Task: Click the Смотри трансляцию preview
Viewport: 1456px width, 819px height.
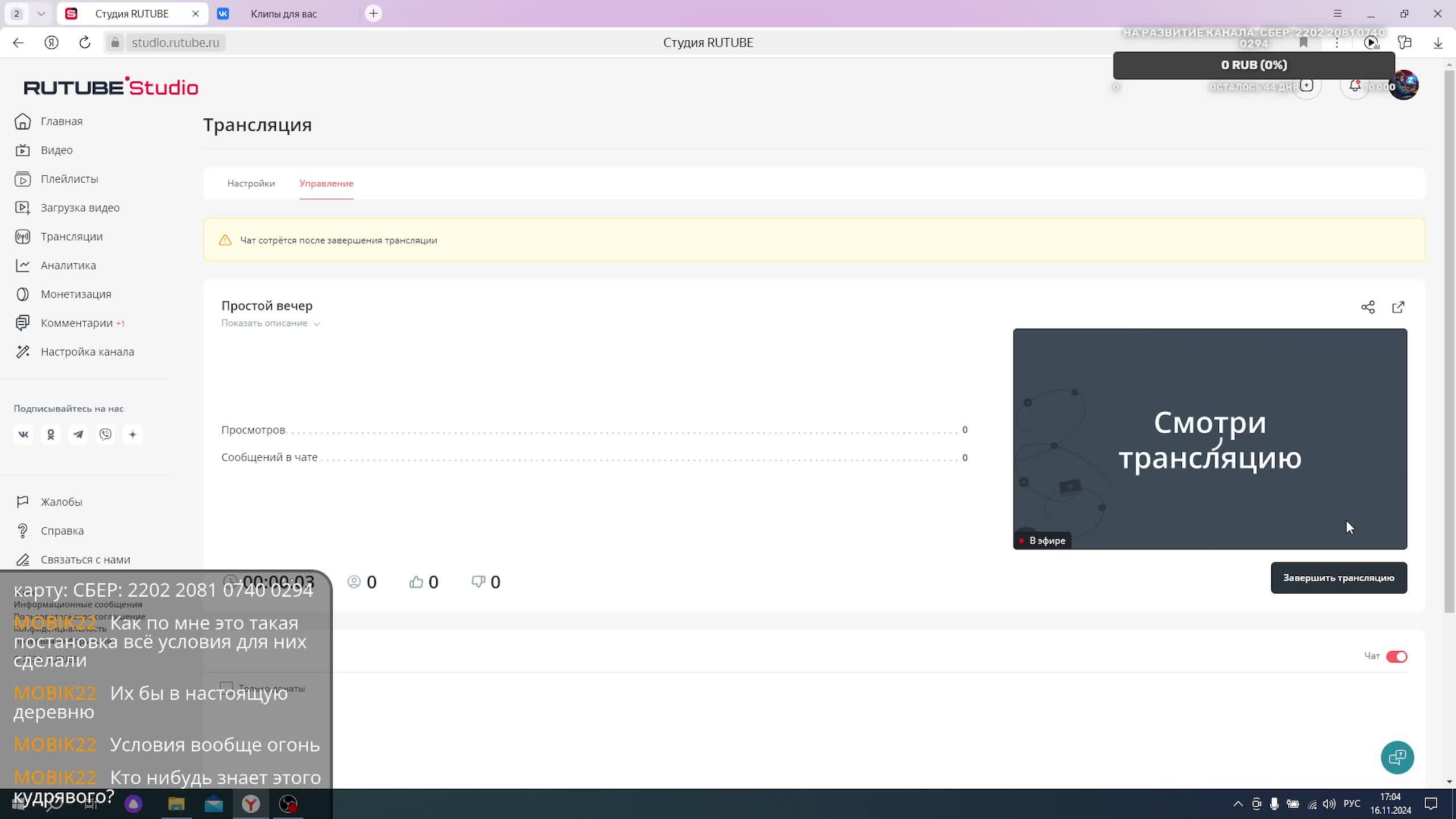Action: point(1210,439)
